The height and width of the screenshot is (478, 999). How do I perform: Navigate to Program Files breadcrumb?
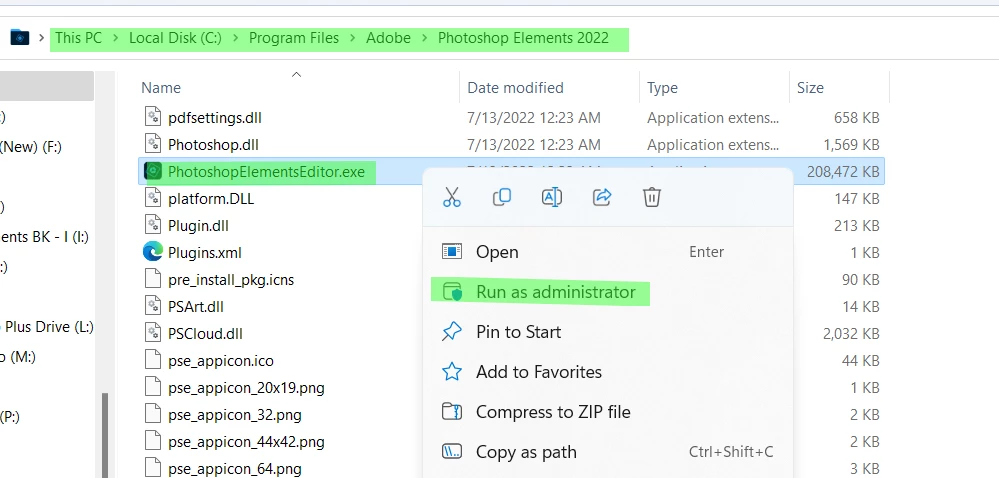coord(294,38)
